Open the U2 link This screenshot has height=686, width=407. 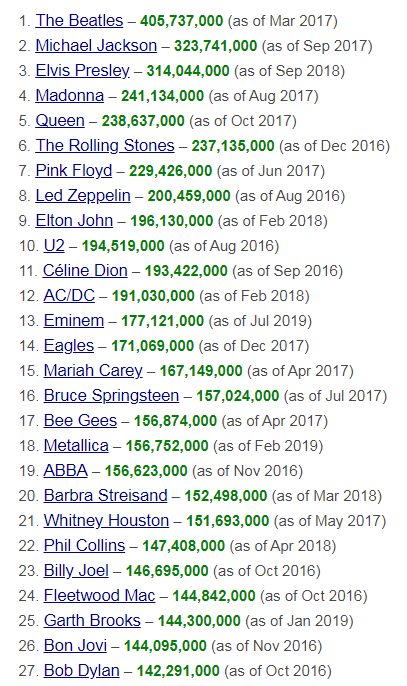click(54, 245)
